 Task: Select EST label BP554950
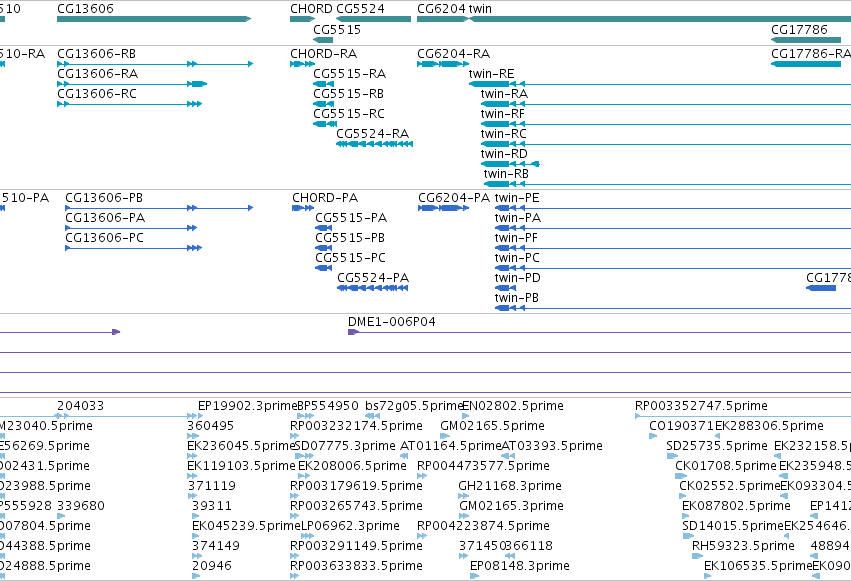click(x=328, y=406)
